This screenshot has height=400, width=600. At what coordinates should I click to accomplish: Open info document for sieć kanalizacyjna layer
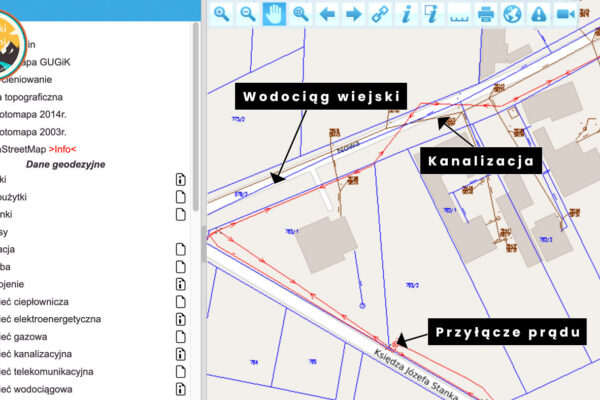[181, 354]
